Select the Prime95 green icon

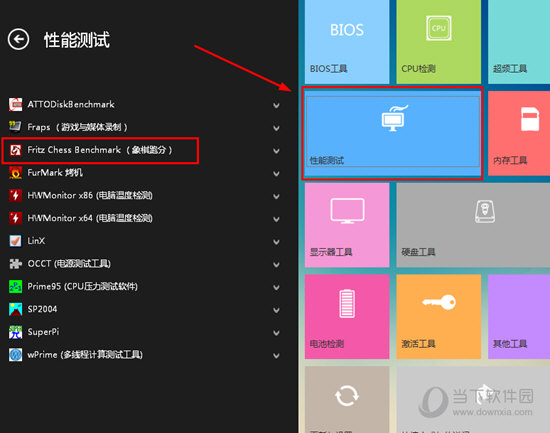click(15, 286)
